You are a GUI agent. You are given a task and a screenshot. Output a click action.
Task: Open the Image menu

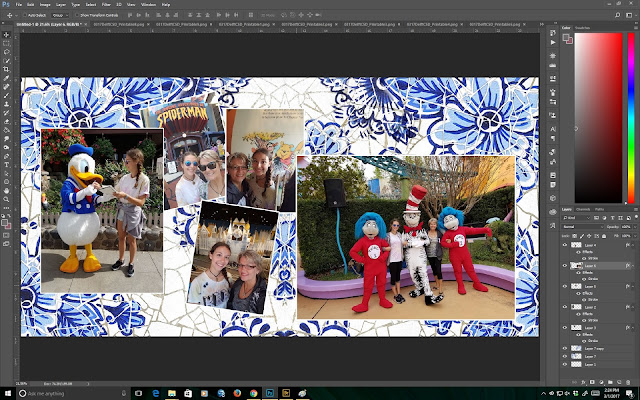pyautogui.click(x=45, y=4)
